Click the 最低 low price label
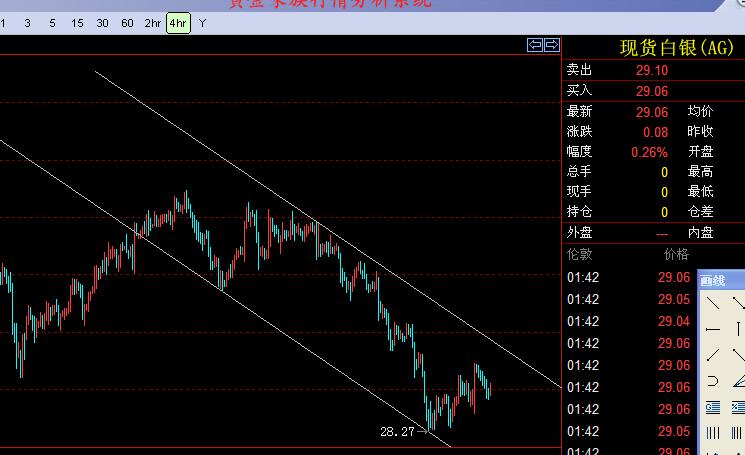 click(x=700, y=191)
